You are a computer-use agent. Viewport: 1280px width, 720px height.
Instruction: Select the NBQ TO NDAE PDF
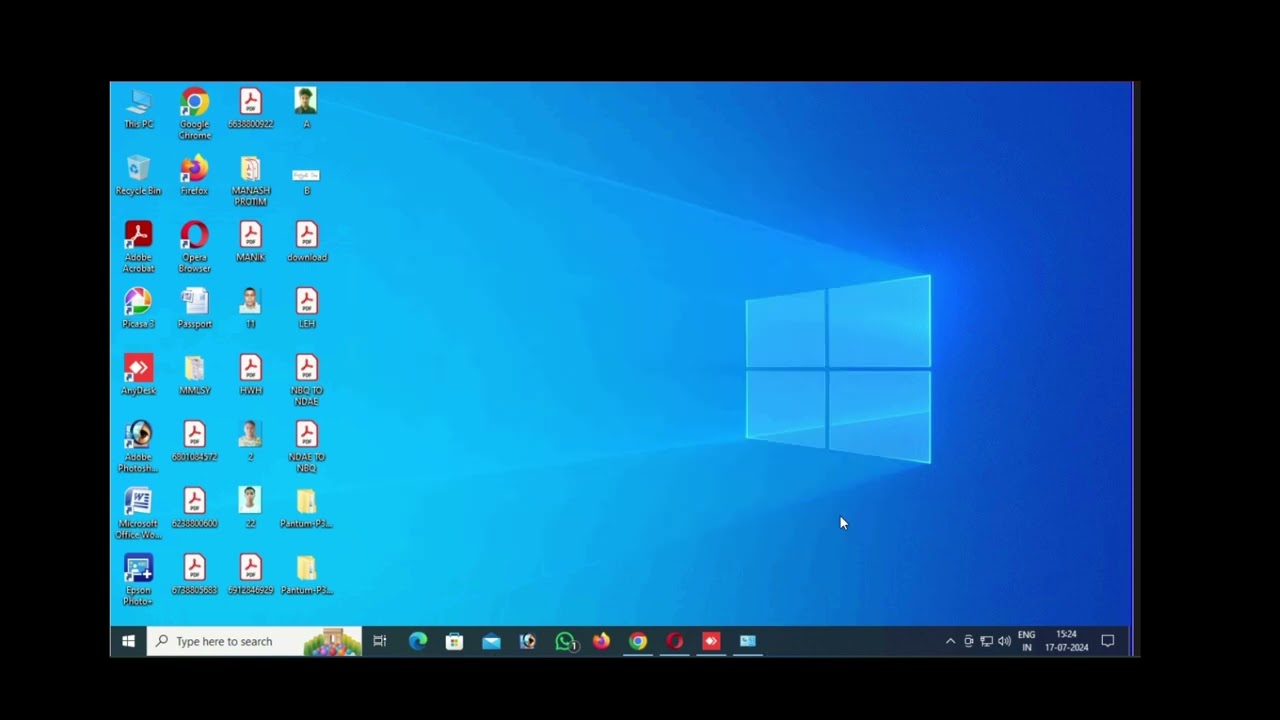(x=307, y=380)
